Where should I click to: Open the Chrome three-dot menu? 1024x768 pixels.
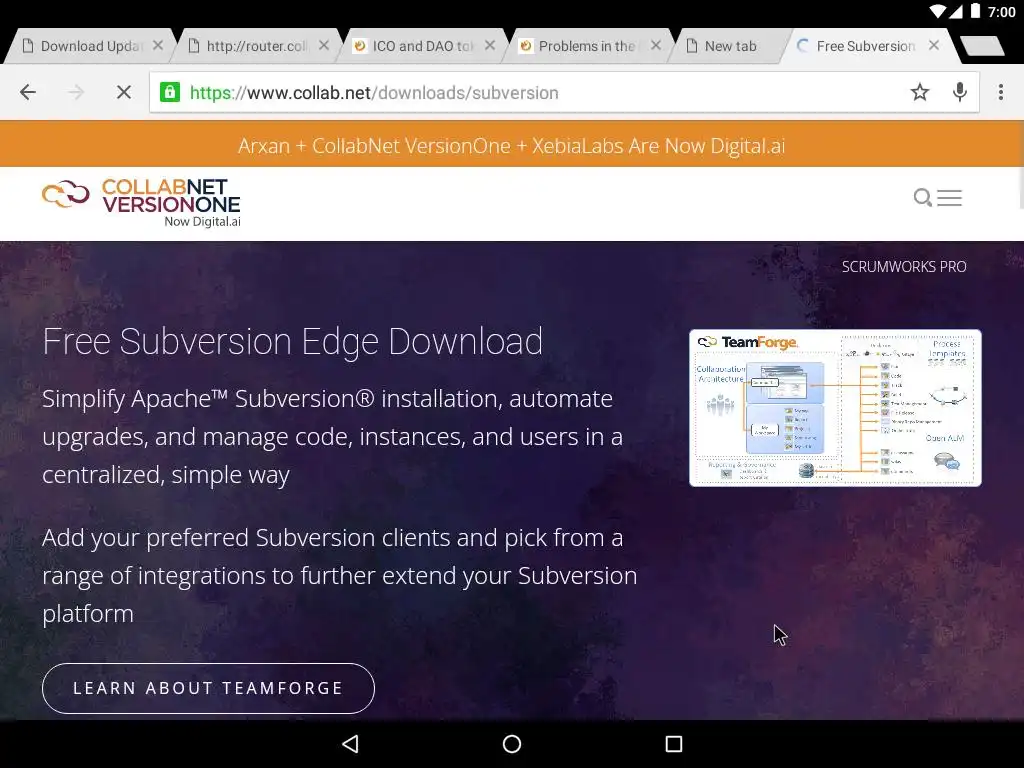point(1000,92)
